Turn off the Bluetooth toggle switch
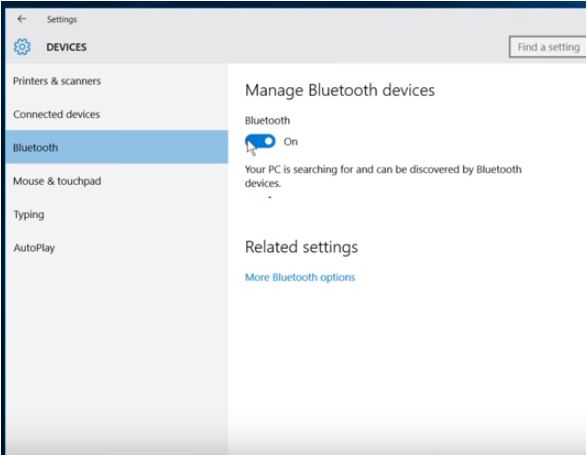This screenshot has height=456, width=587. [260, 142]
